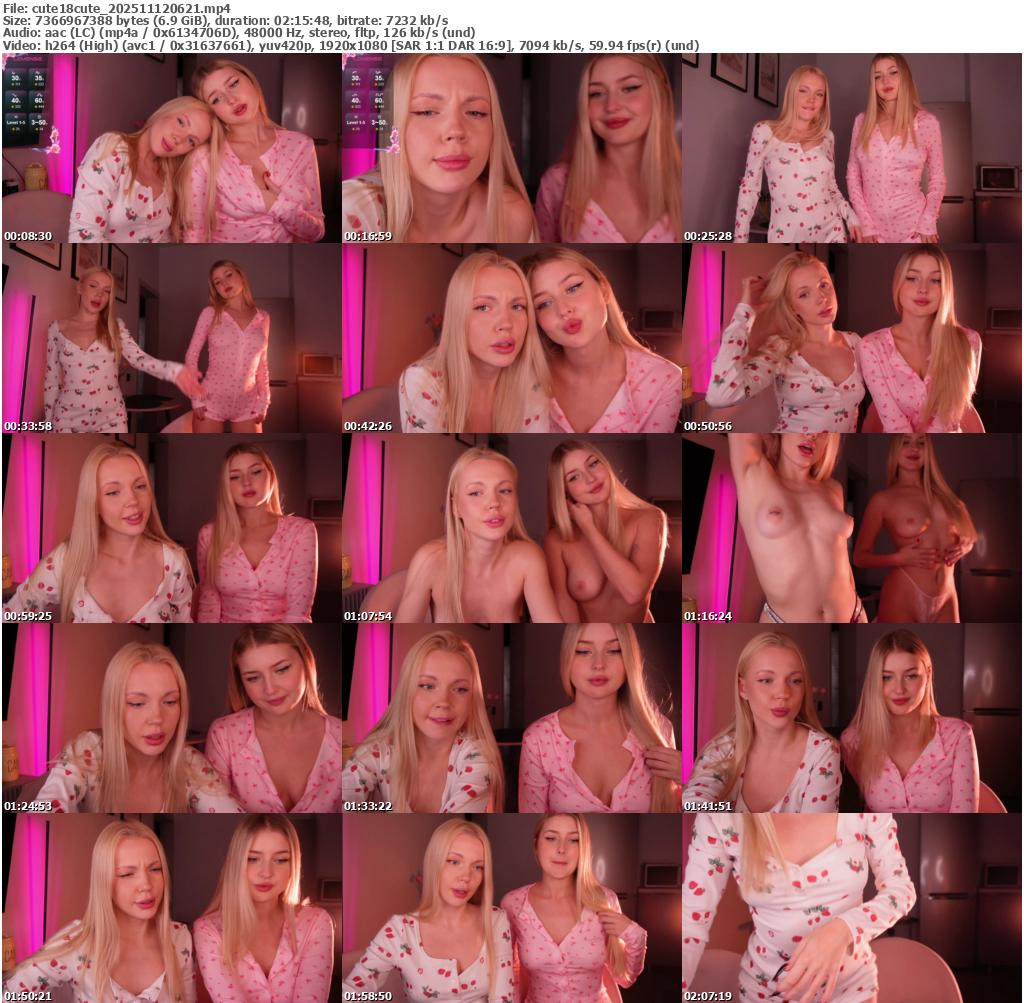Open the frame labeled 00:33:58
1024x1003 pixels.
(x=171, y=338)
